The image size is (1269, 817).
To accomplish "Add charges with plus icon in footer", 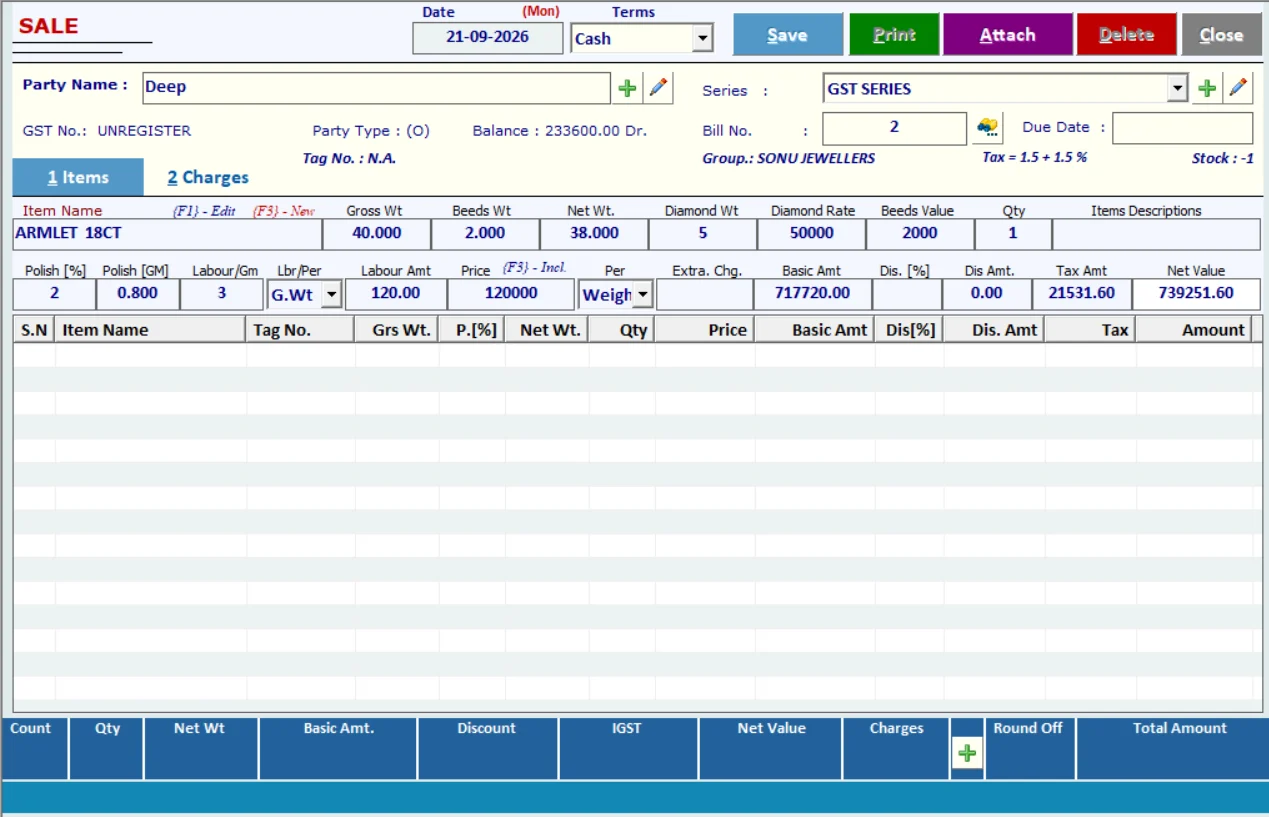I will [x=967, y=754].
